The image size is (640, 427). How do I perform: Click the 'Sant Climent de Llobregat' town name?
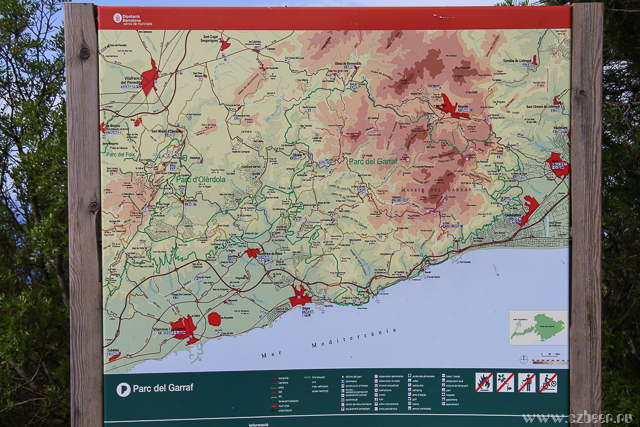(542, 107)
